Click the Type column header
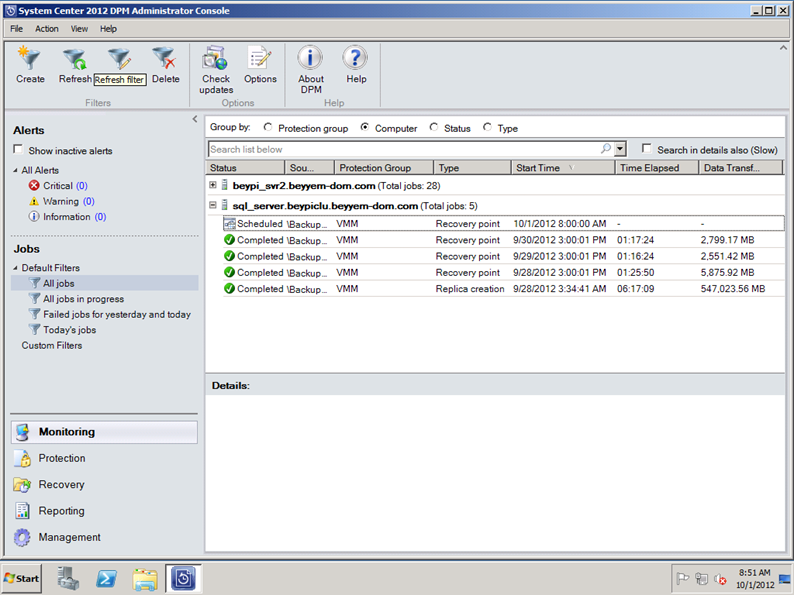Image resolution: width=794 pixels, height=595 pixels. click(472, 168)
